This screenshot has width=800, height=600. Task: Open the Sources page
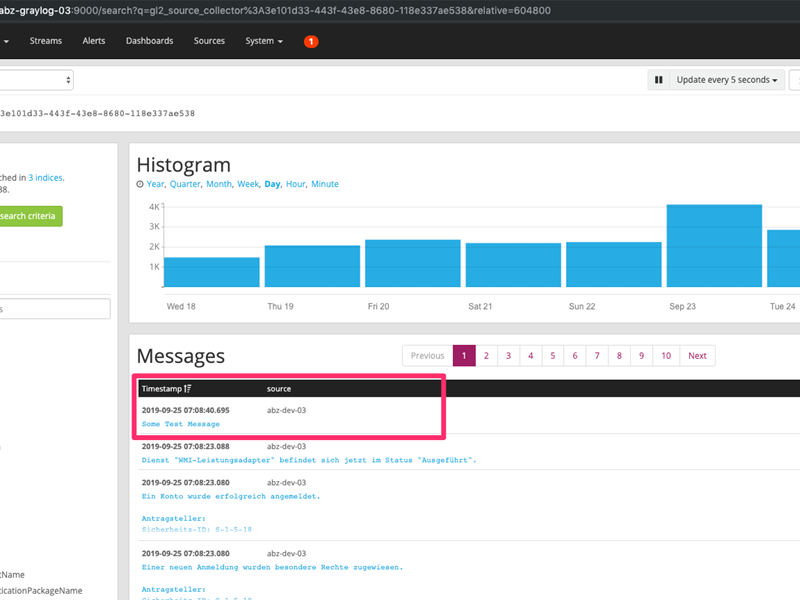[209, 41]
